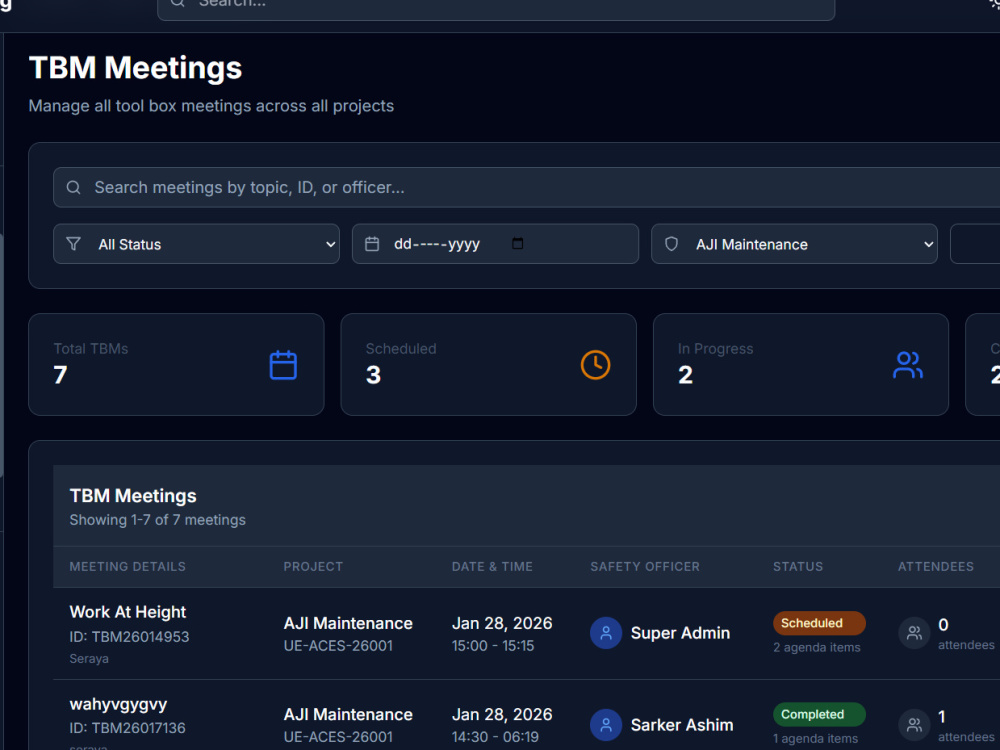
Task: Click the 15:00 - 15:15 time
Action: click(492, 645)
